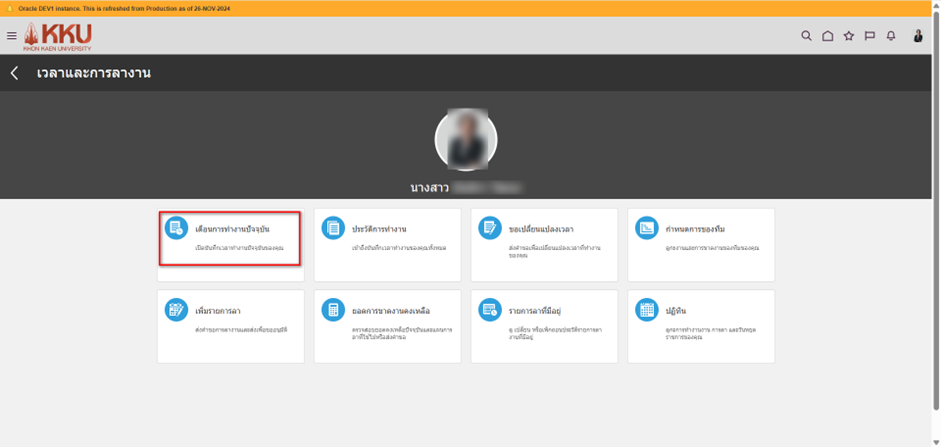The image size is (941, 447).
Task: Go to the Home icon
Action: click(827, 36)
